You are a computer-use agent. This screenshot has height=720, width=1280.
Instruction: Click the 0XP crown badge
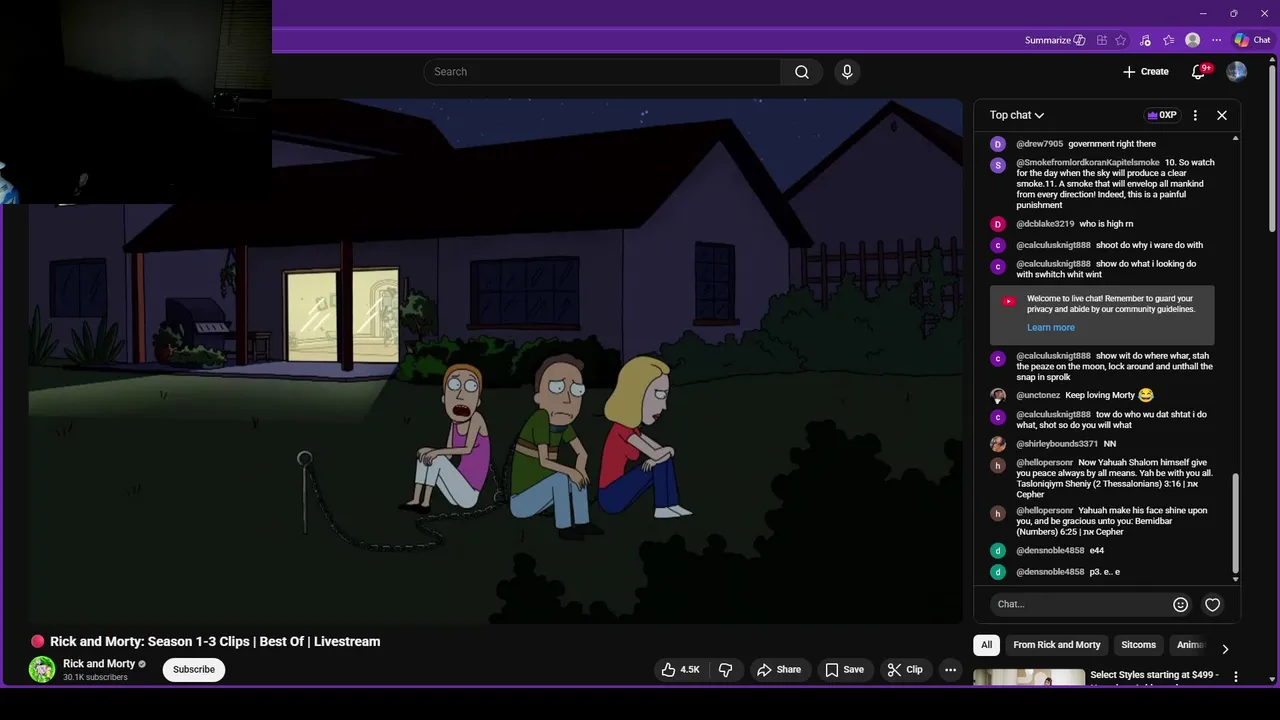click(1162, 115)
